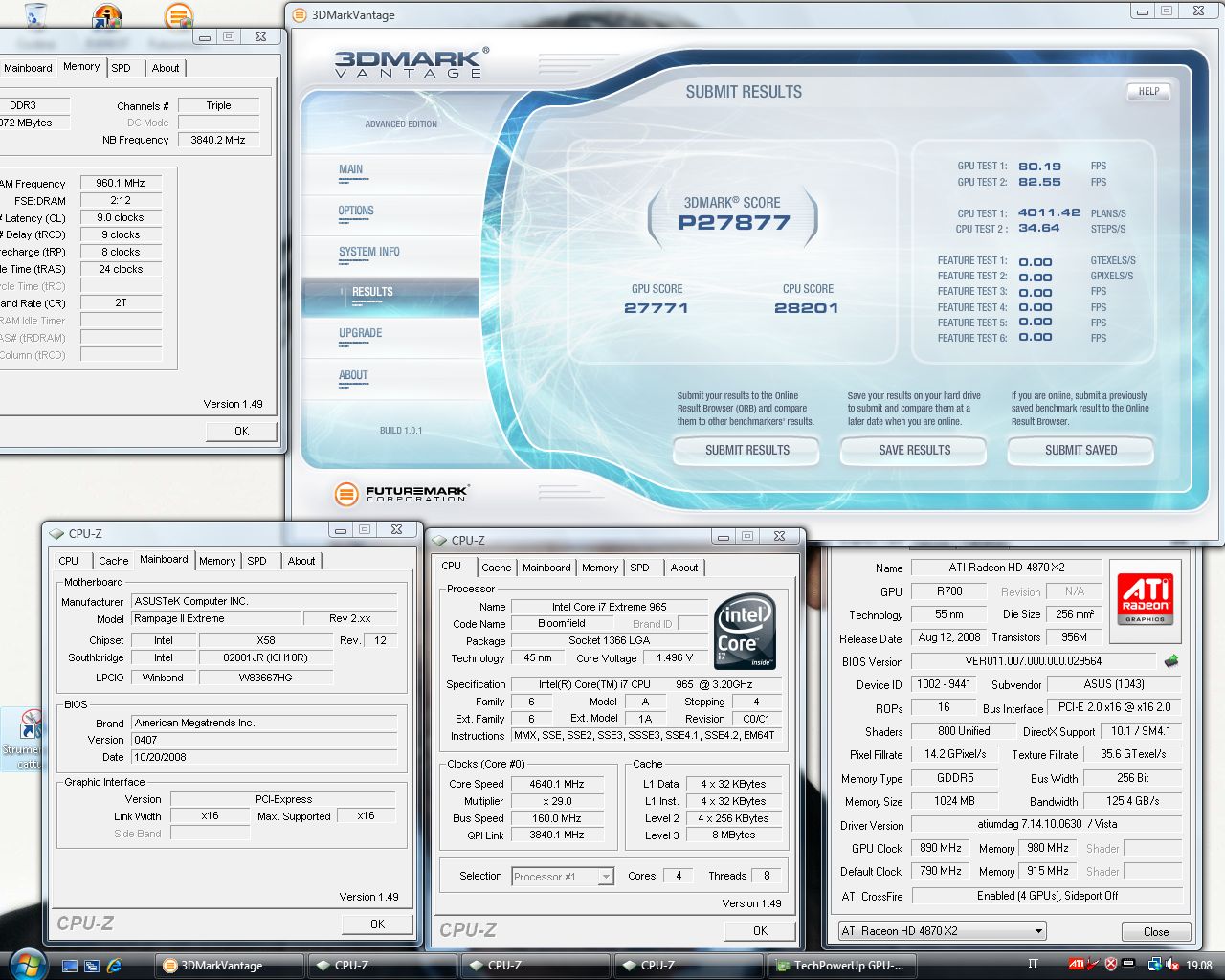Click the Rampage II Extreme model field
Screen dimensions: 1225x980
point(216,619)
